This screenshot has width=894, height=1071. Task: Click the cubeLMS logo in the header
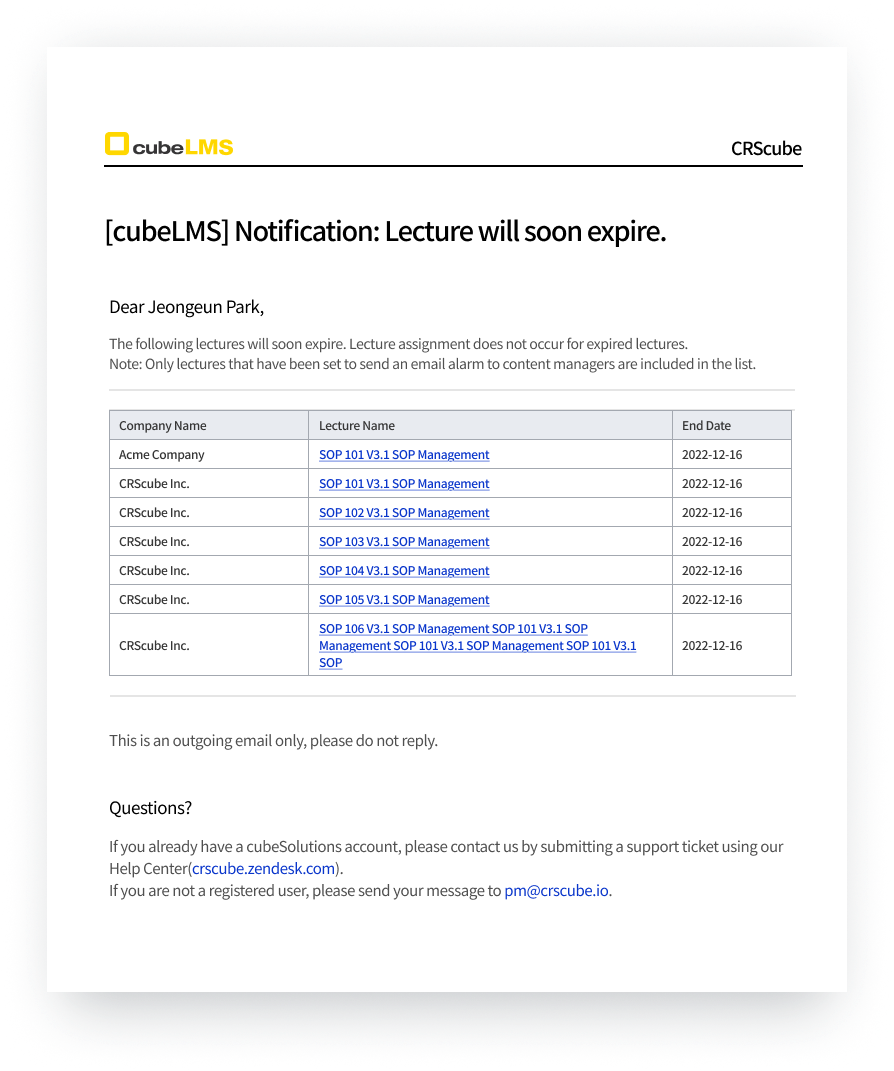point(169,146)
